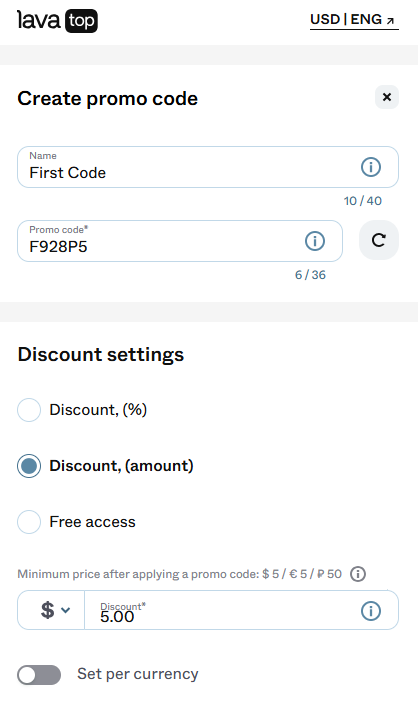
Task: Click info icon beside minimum price note
Action: [358, 574]
